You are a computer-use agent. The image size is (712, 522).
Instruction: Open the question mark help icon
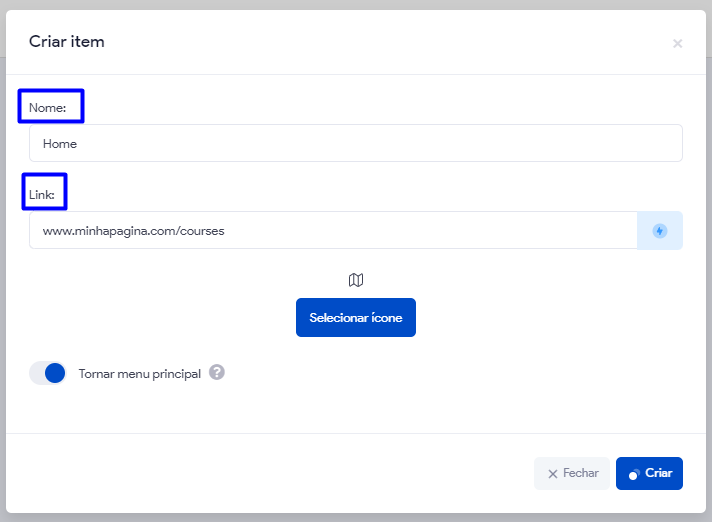pos(217,373)
